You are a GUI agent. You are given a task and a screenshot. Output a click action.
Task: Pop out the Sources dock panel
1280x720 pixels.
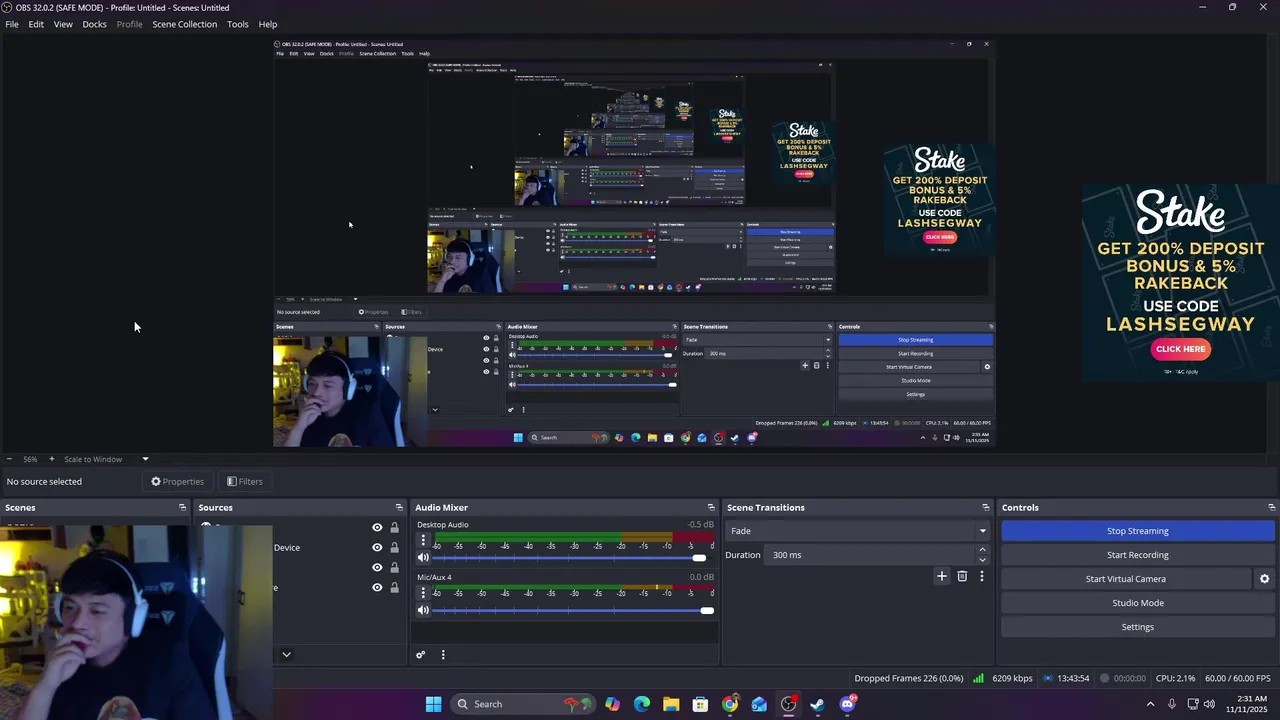399,508
